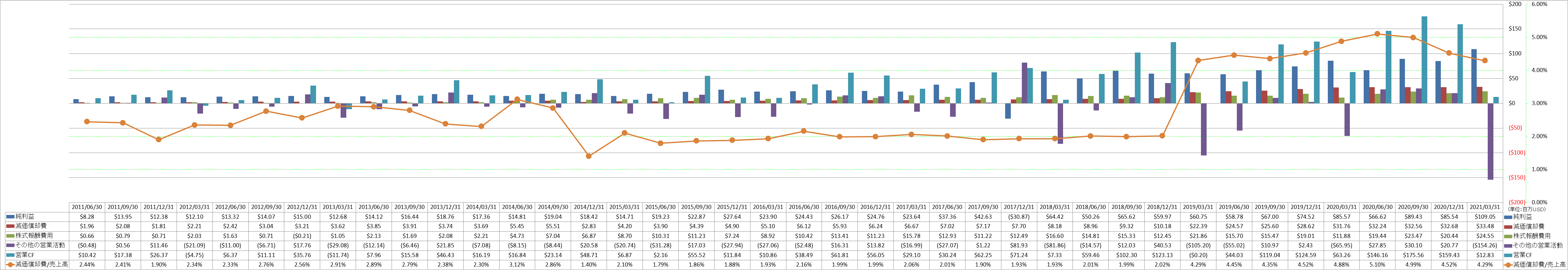Select the 2020/06/30 date column header
The width and height of the screenshot is (1568, 270).
[1378, 207]
